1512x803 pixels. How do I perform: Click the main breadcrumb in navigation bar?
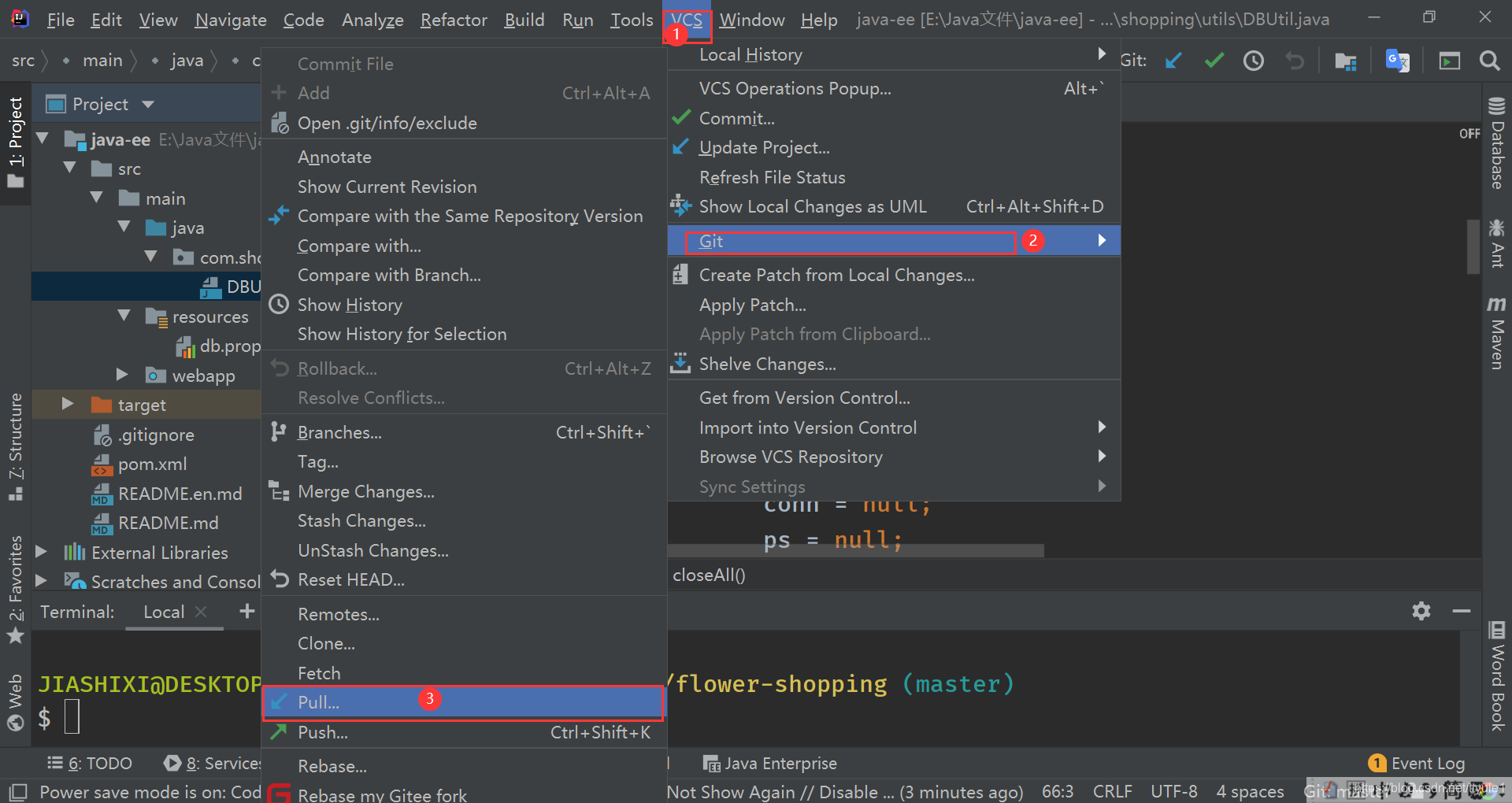(102, 61)
